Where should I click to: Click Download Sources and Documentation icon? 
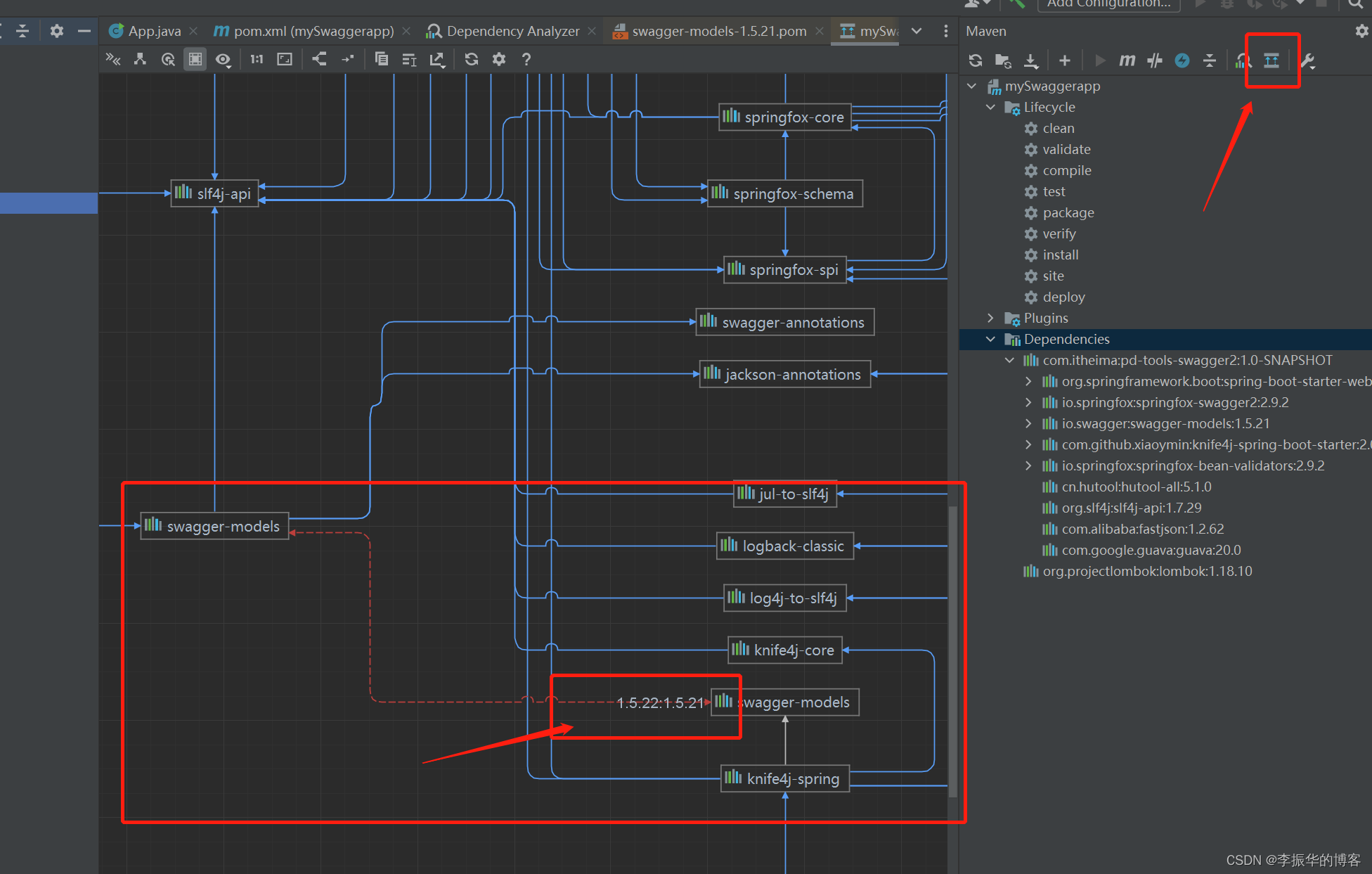pos(1030,60)
